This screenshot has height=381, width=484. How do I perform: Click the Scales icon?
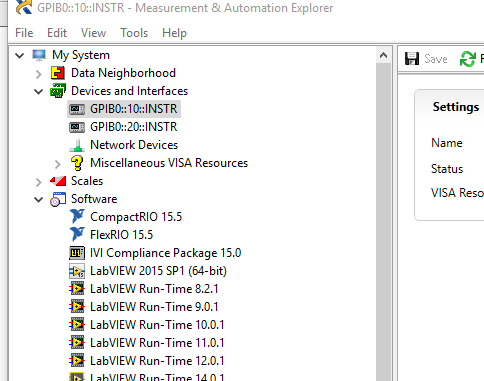pyautogui.click(x=58, y=181)
